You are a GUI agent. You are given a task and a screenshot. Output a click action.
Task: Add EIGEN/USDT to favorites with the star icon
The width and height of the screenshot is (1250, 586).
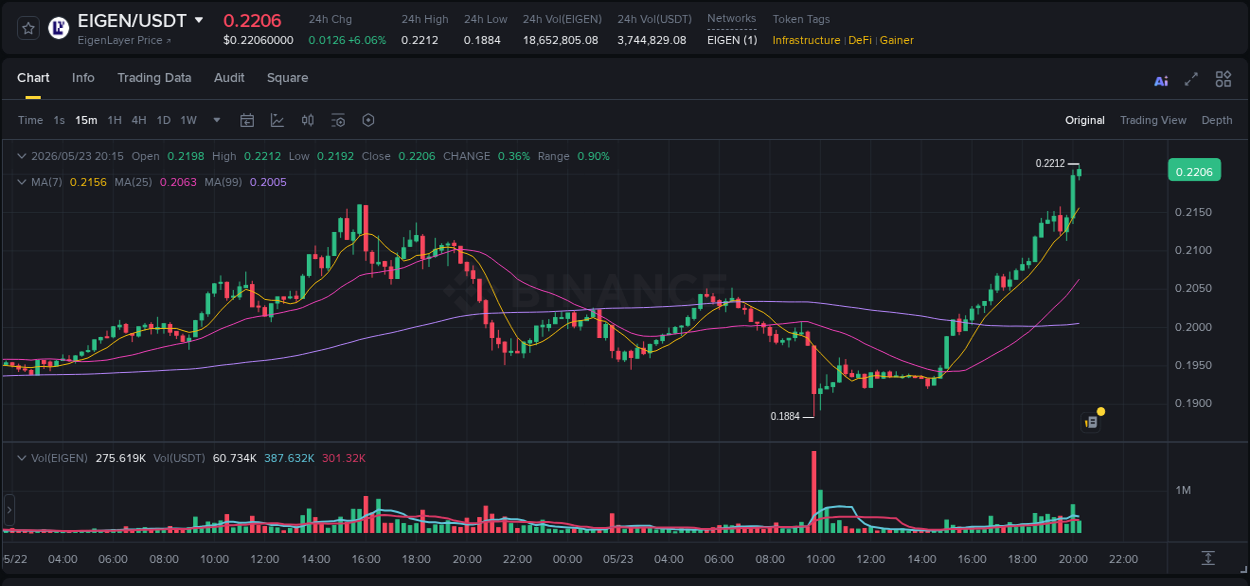[x=28, y=28]
